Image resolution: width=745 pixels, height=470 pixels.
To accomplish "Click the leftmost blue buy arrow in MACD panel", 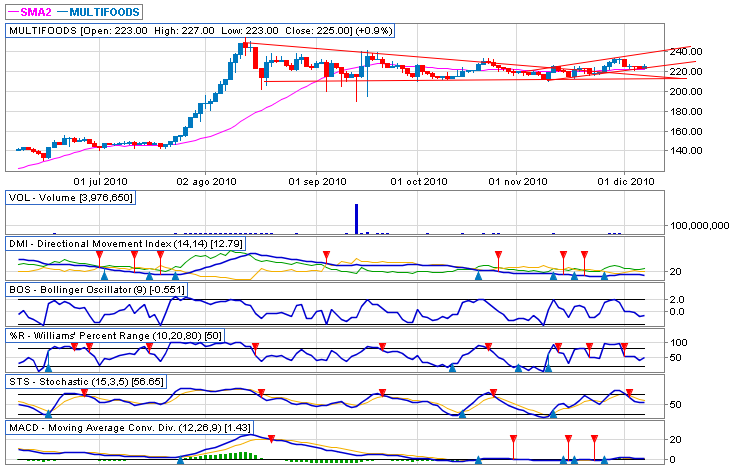I will click(180, 460).
